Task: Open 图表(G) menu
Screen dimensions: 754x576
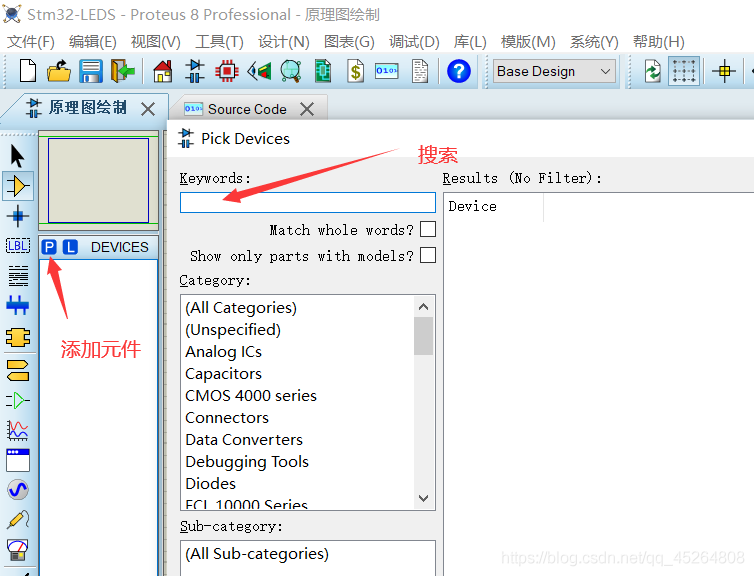Action: pyautogui.click(x=349, y=42)
